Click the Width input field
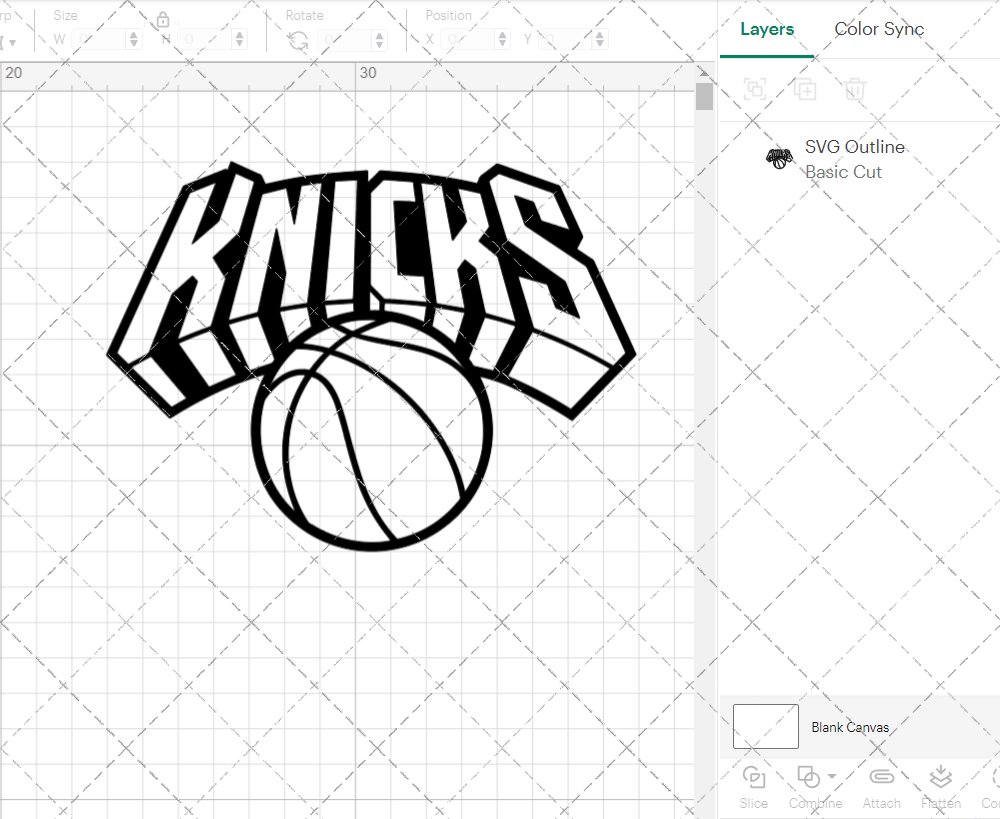Screen dimensions: 1000x819 click(x=100, y=39)
